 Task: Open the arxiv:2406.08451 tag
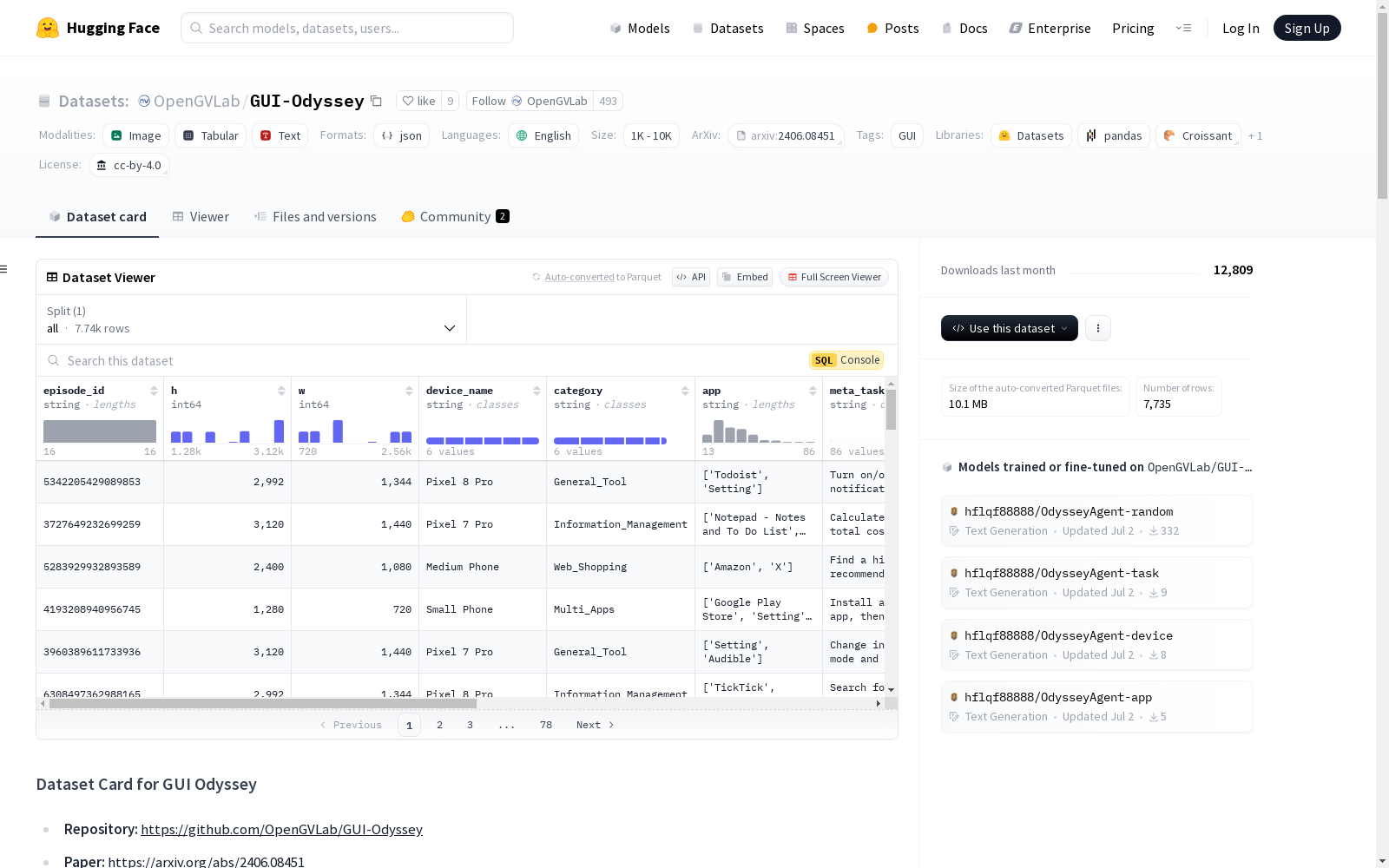click(x=786, y=135)
